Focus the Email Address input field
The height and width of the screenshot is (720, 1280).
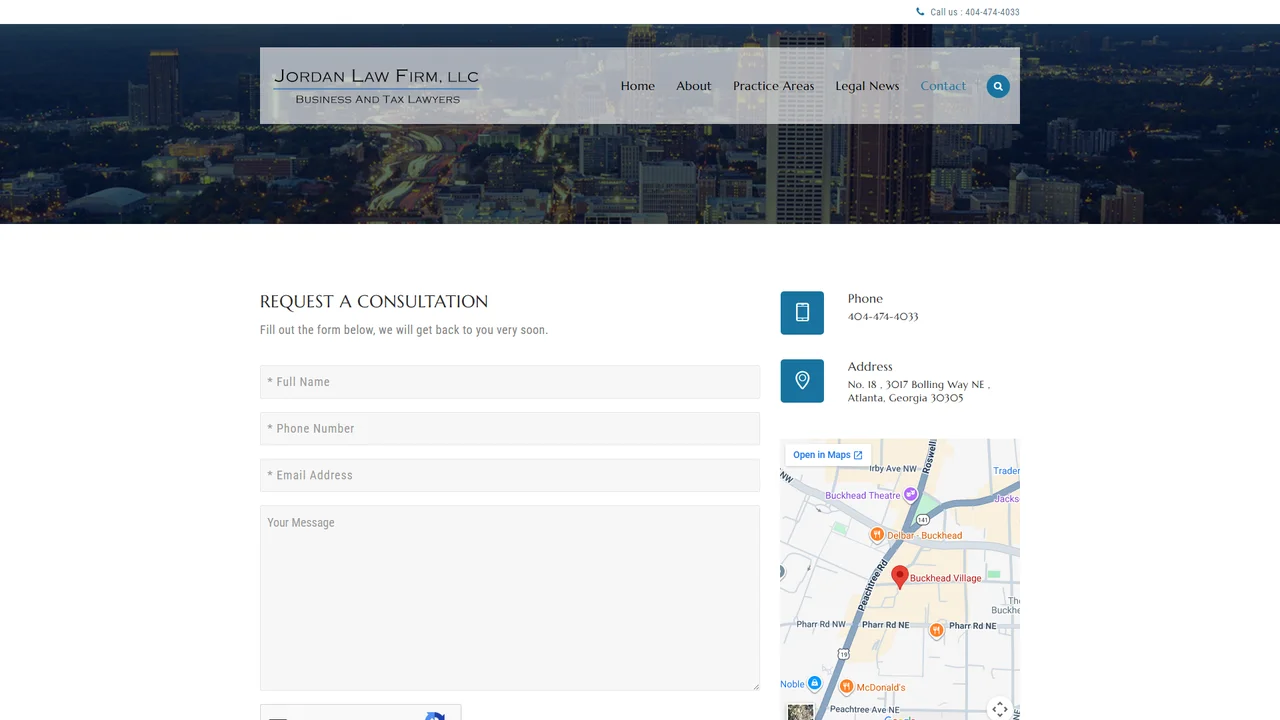[x=510, y=476]
